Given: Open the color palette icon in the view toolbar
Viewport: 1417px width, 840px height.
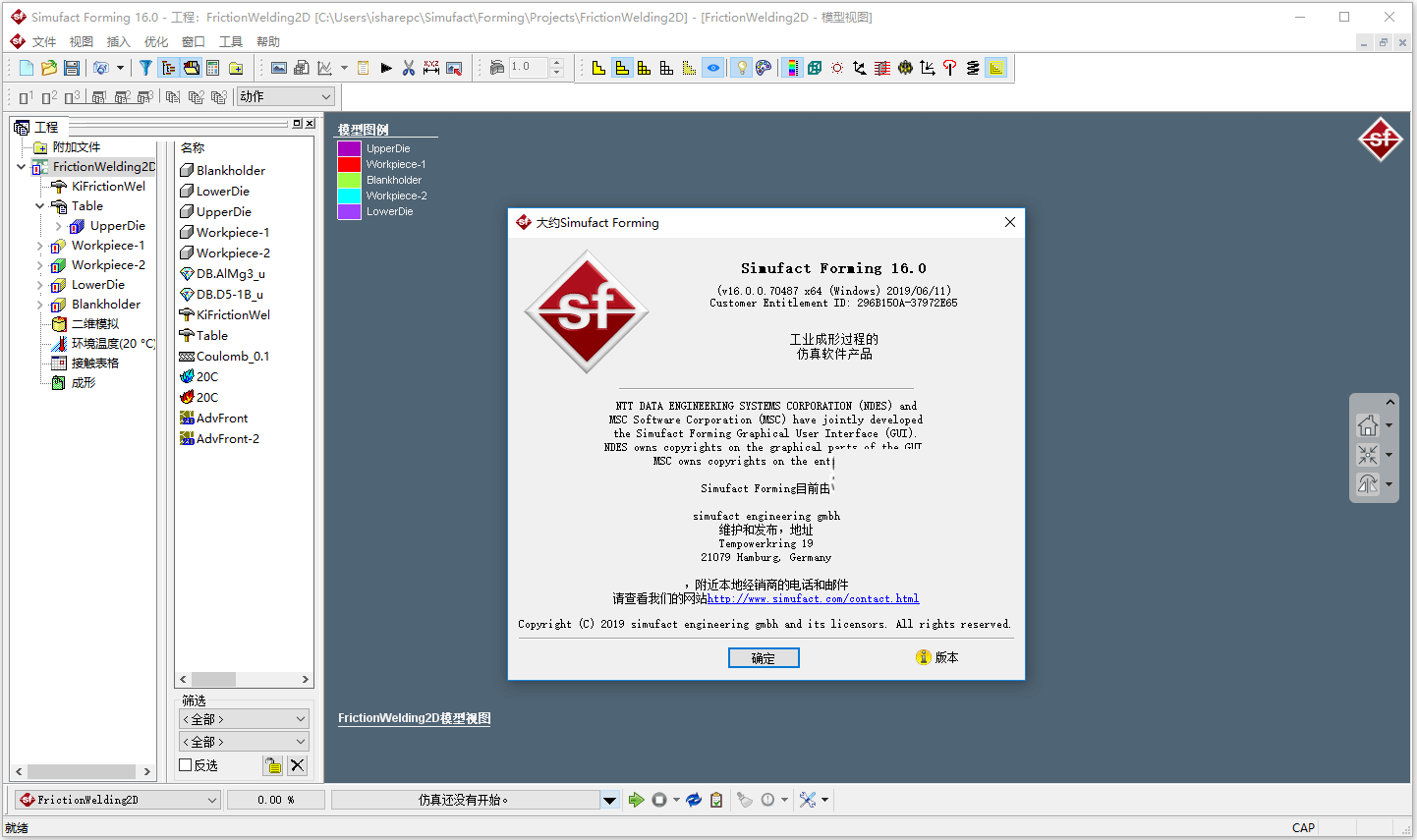Looking at the screenshot, I should [x=764, y=68].
